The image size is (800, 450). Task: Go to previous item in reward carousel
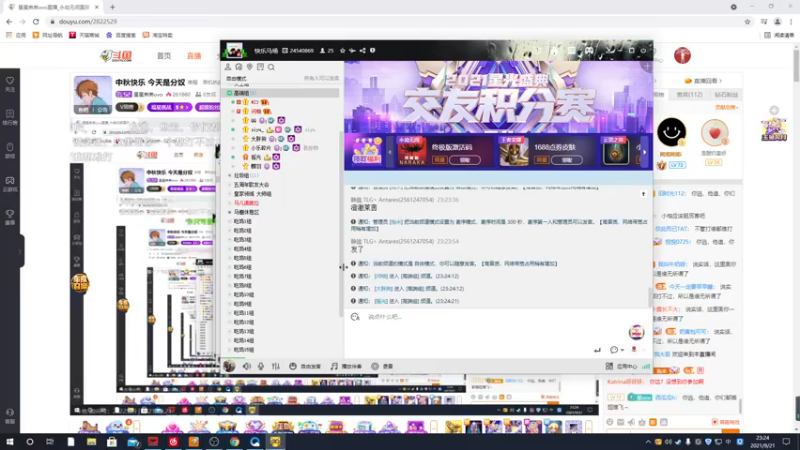click(390, 152)
